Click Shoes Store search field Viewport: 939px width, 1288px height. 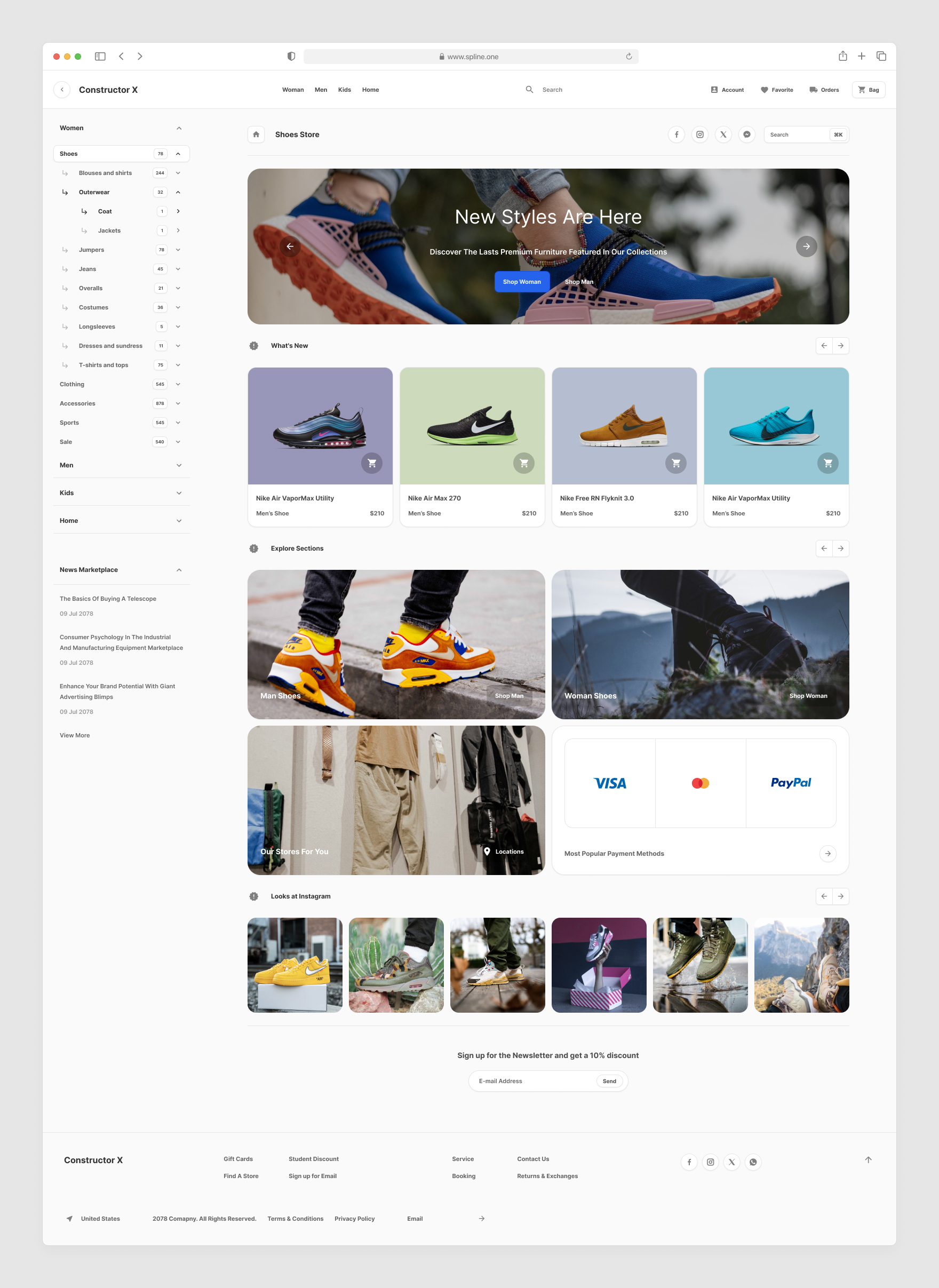pyautogui.click(x=806, y=134)
